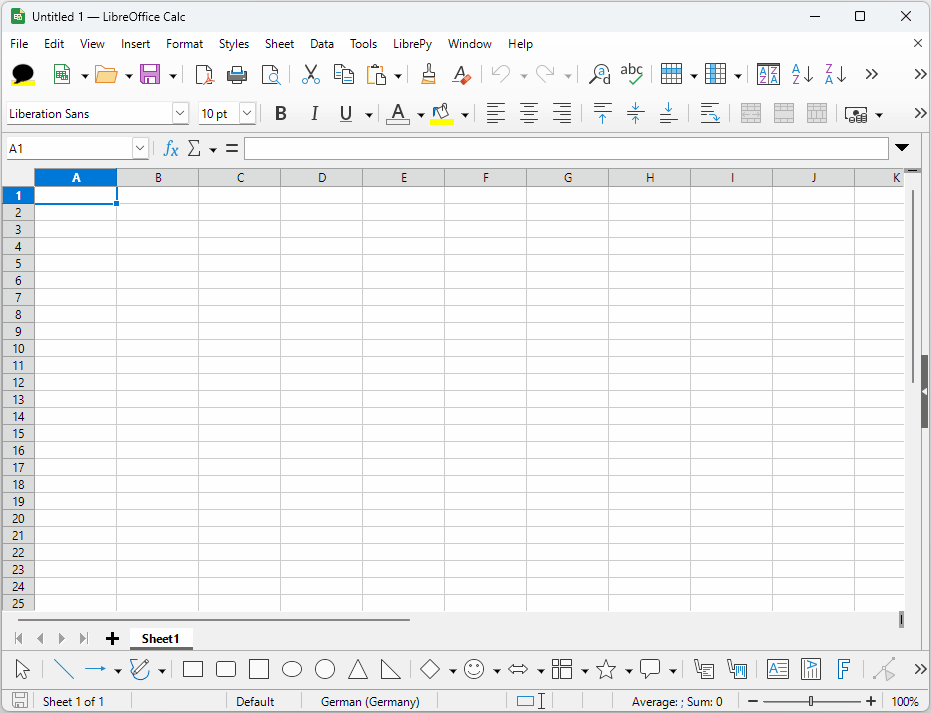Apply yellow background color swatch
The image size is (931, 713).
click(x=442, y=113)
